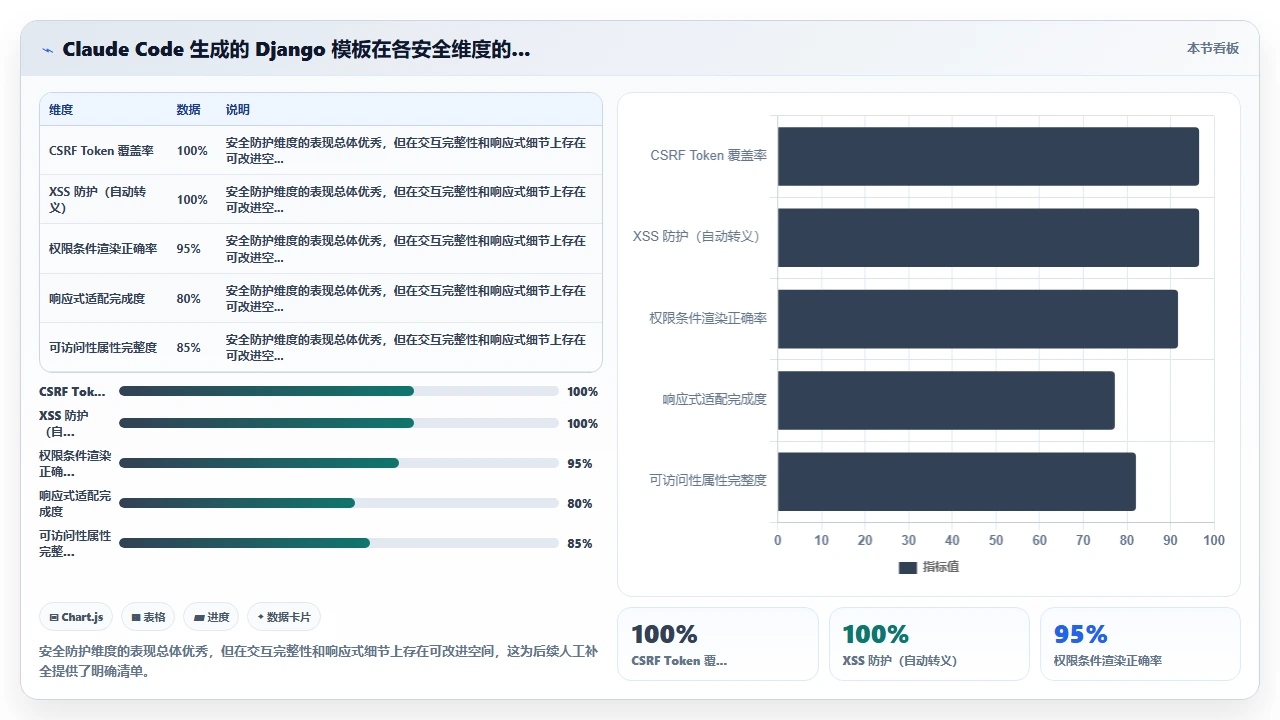Click table cell 权限条件渲染正确率
1280x720 pixels.
(103, 249)
